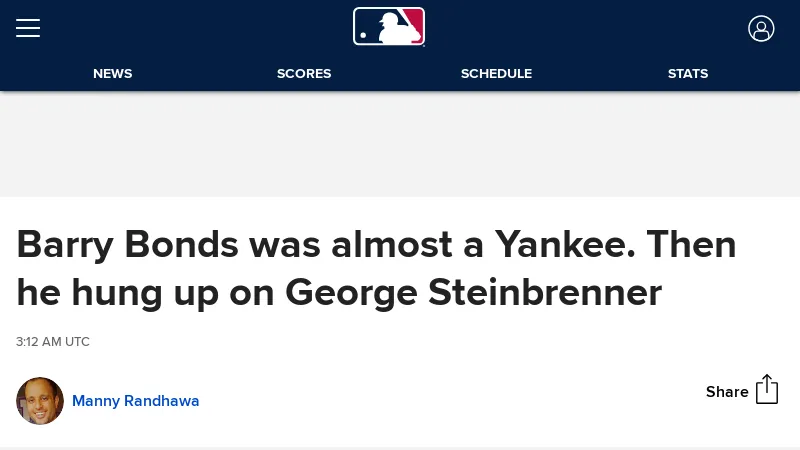Click "Barry Bonds" in the headline

click(x=126, y=245)
